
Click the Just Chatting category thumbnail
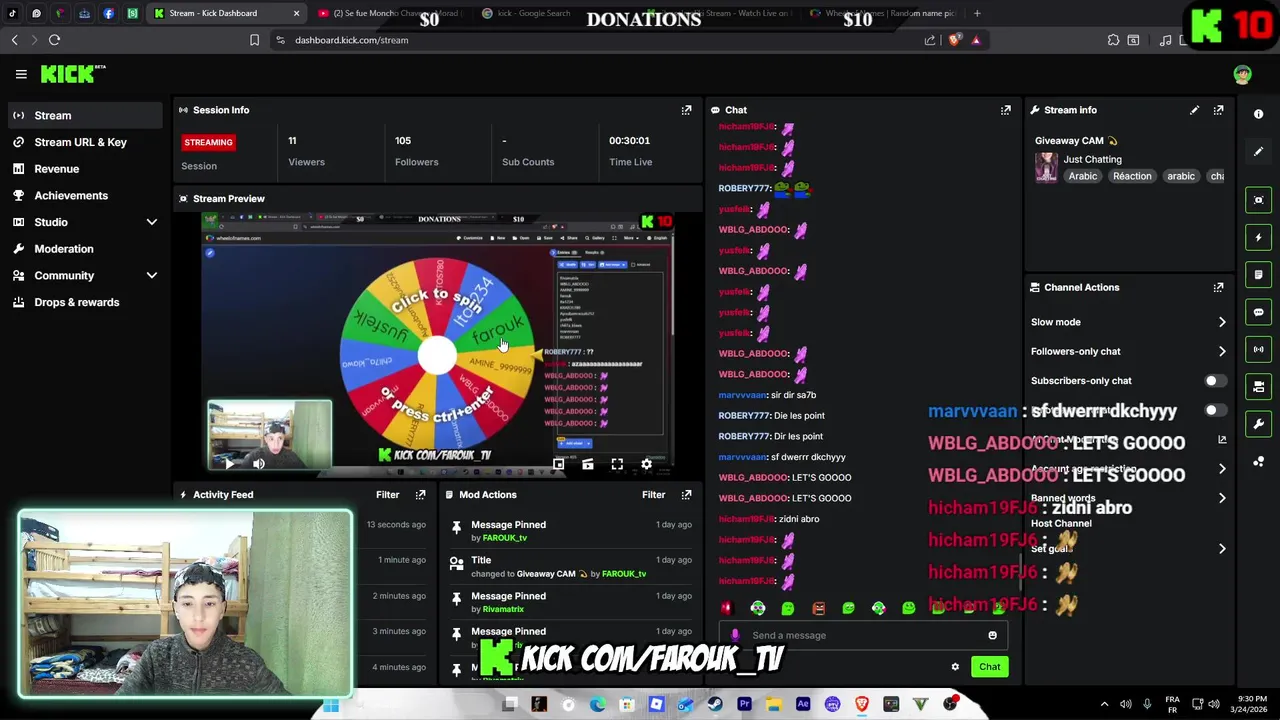(x=1046, y=167)
